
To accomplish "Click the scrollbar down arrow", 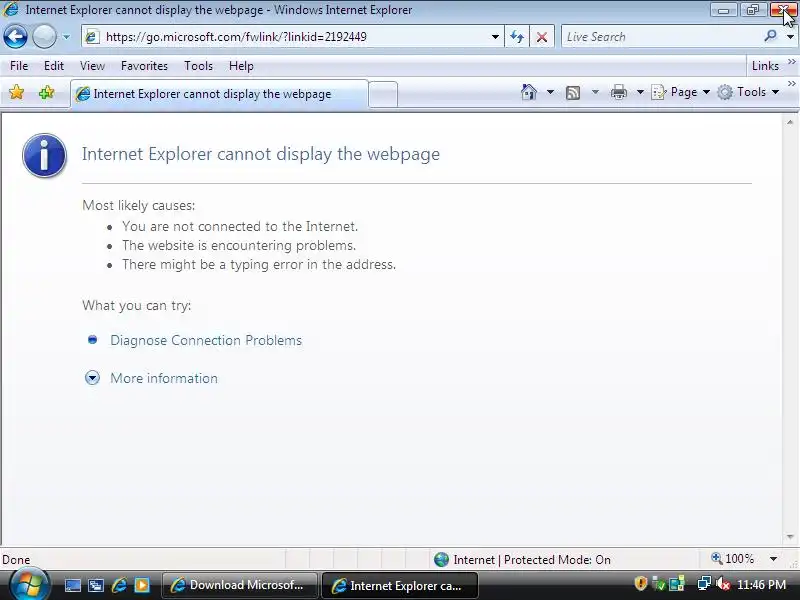I will pos(790,537).
